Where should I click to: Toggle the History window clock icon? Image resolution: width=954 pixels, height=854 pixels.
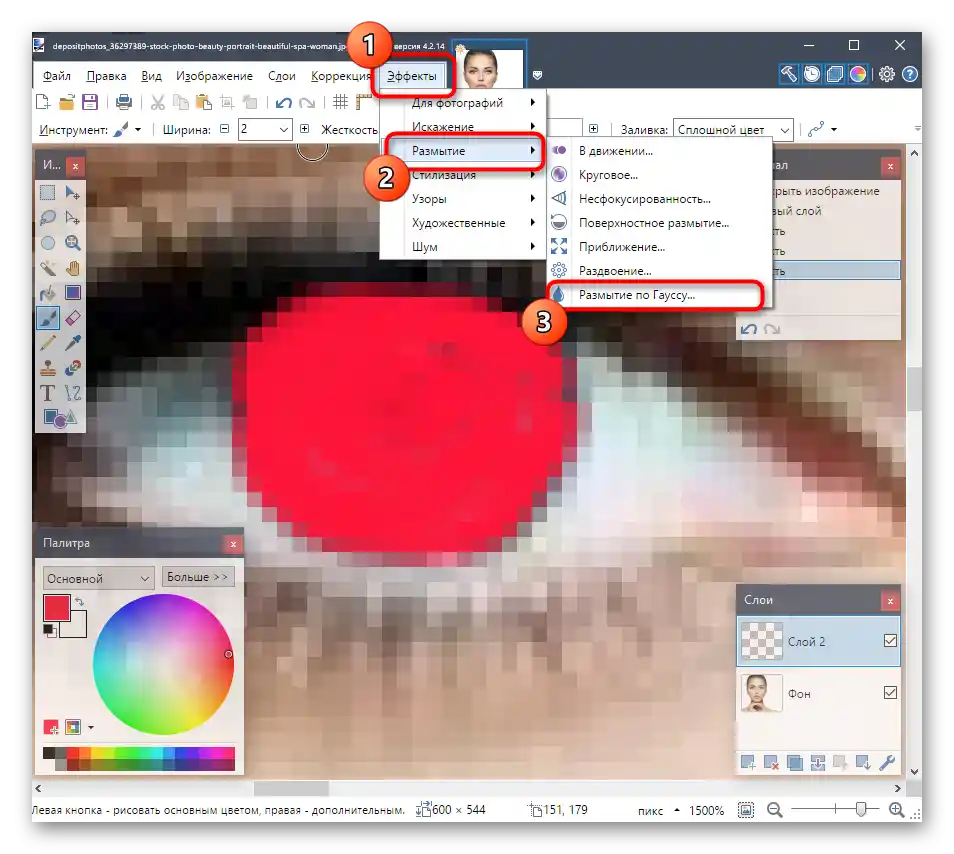(x=812, y=74)
